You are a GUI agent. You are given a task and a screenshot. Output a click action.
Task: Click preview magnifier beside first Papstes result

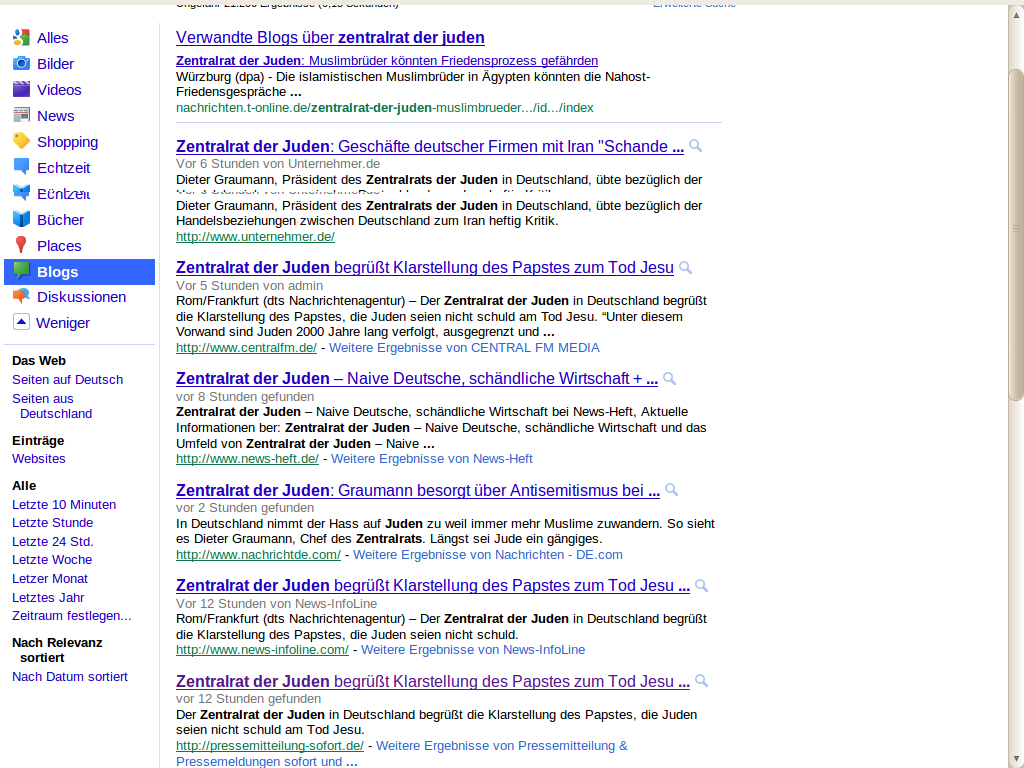pyautogui.click(x=686, y=268)
